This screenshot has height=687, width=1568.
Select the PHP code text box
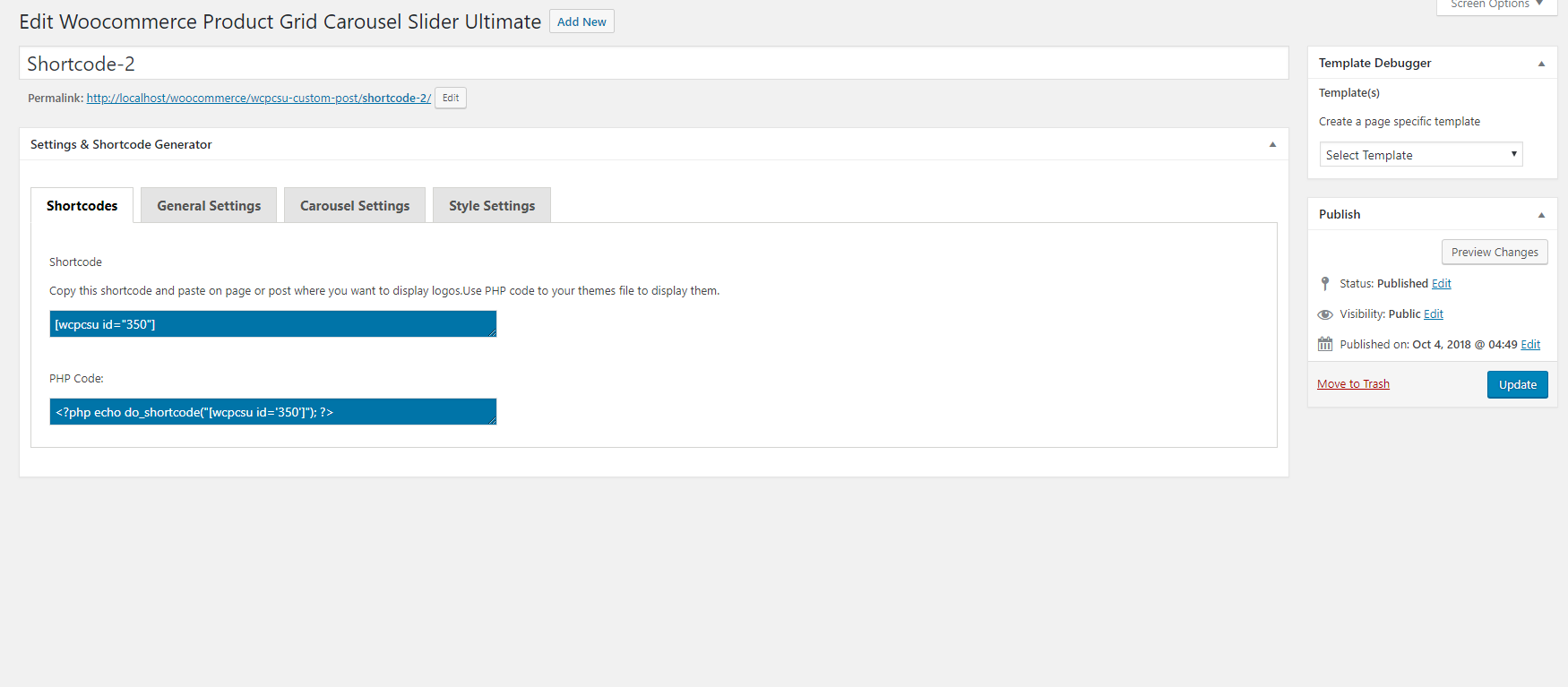point(272,412)
